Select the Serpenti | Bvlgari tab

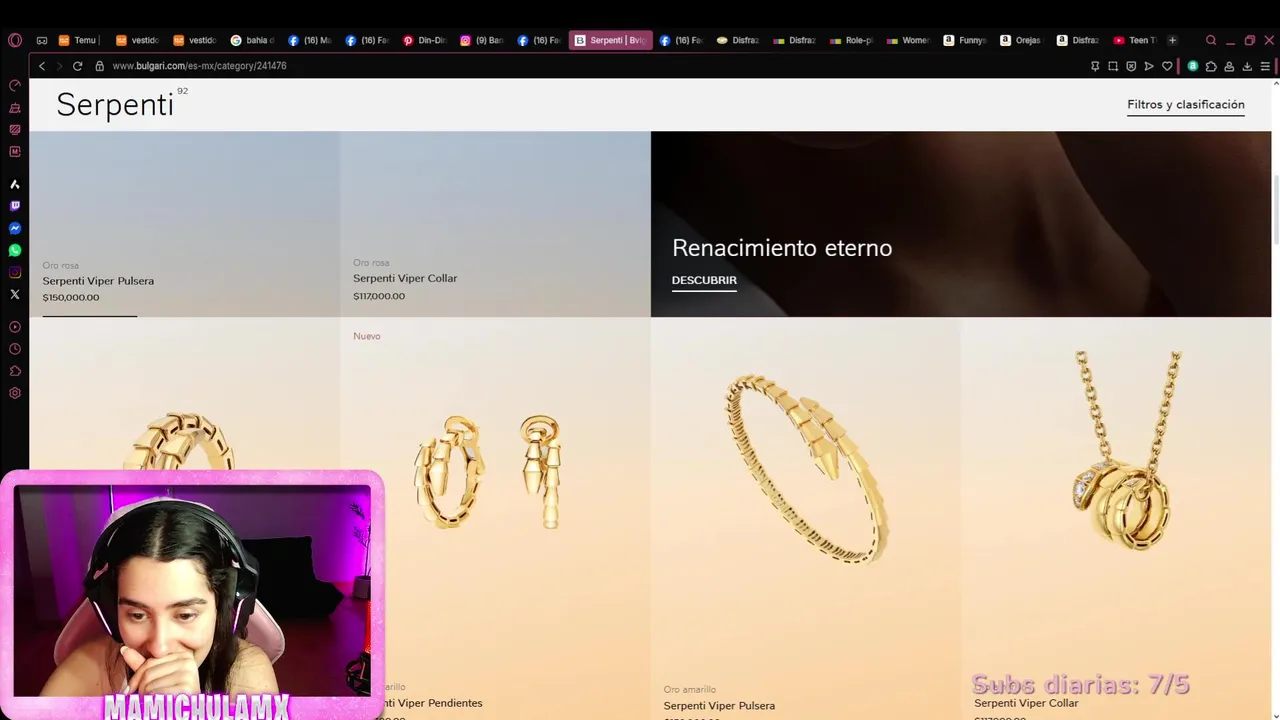[610, 40]
